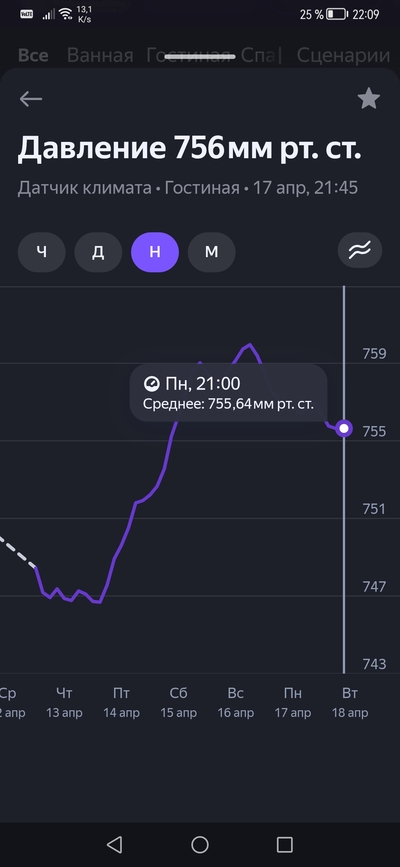Screen dimensions: 400x867
Task: Open the Сценарии tab
Action: [344, 56]
